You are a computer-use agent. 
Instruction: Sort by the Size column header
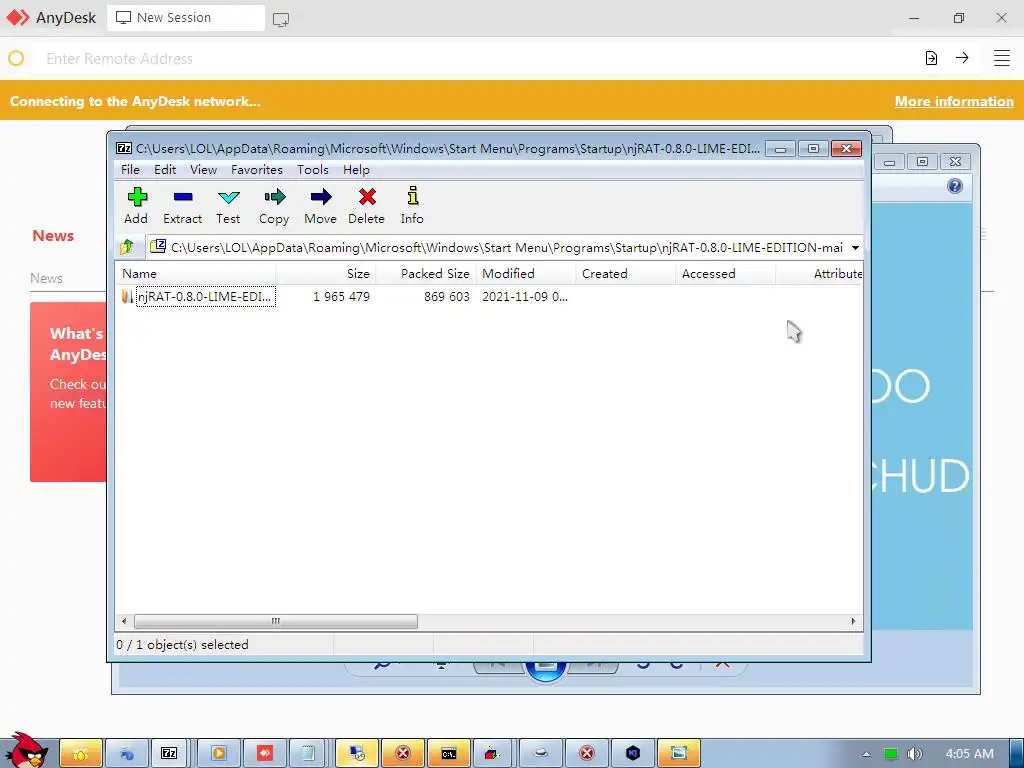(x=325, y=274)
